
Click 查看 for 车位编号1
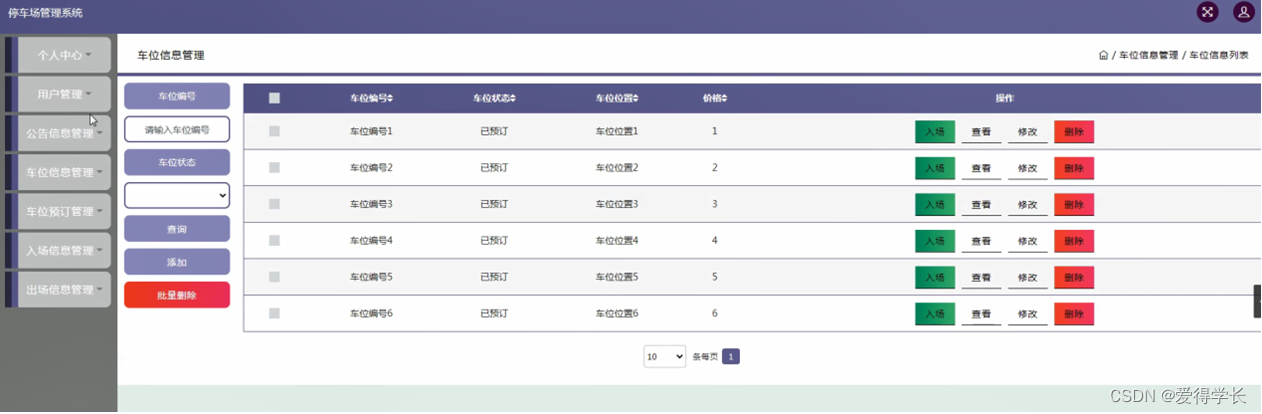pyautogui.click(x=981, y=131)
